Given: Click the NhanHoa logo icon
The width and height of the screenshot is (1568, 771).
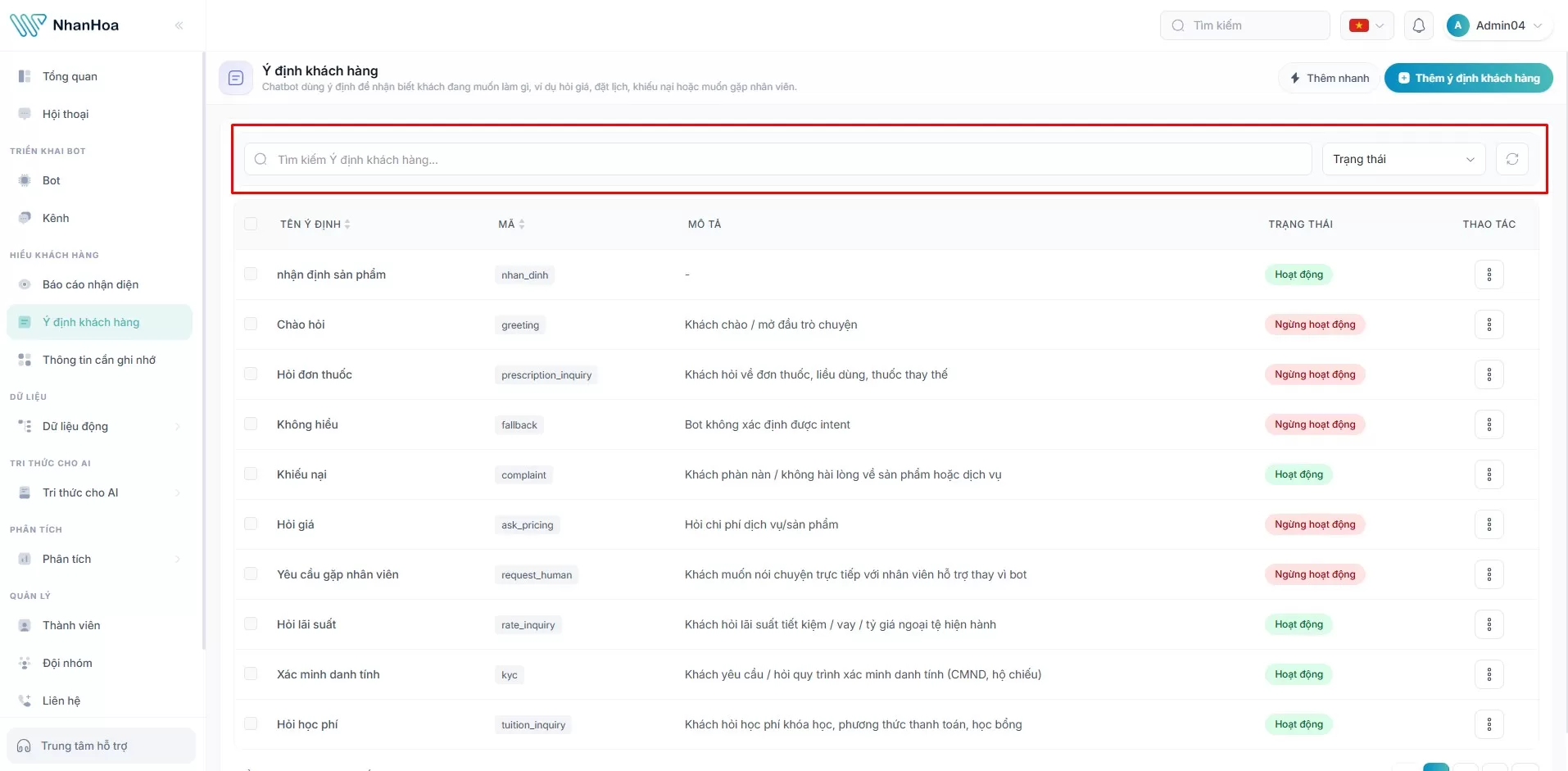Looking at the screenshot, I should coord(28,25).
